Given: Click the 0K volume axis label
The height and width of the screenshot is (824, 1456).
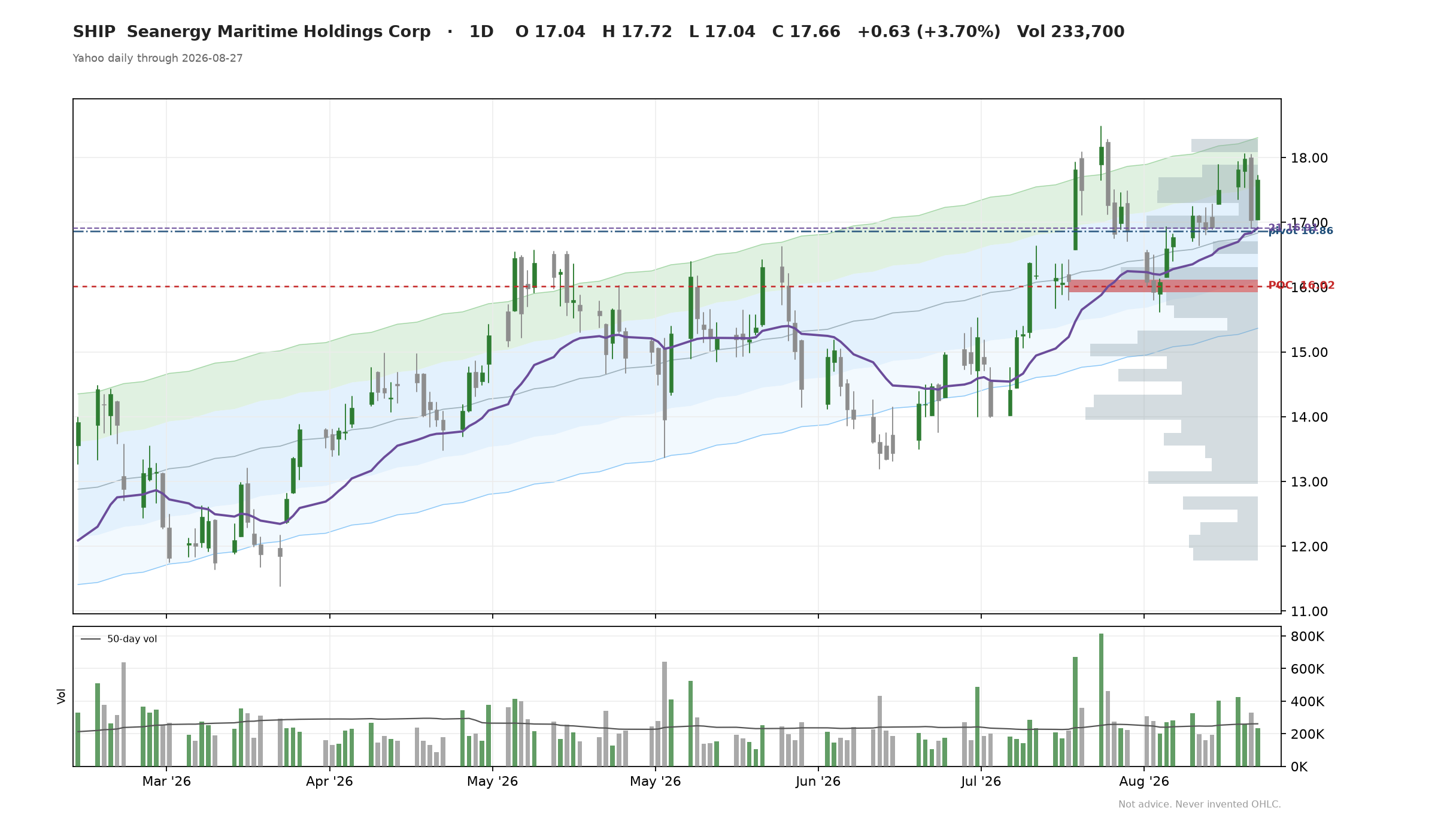Looking at the screenshot, I should (1299, 767).
